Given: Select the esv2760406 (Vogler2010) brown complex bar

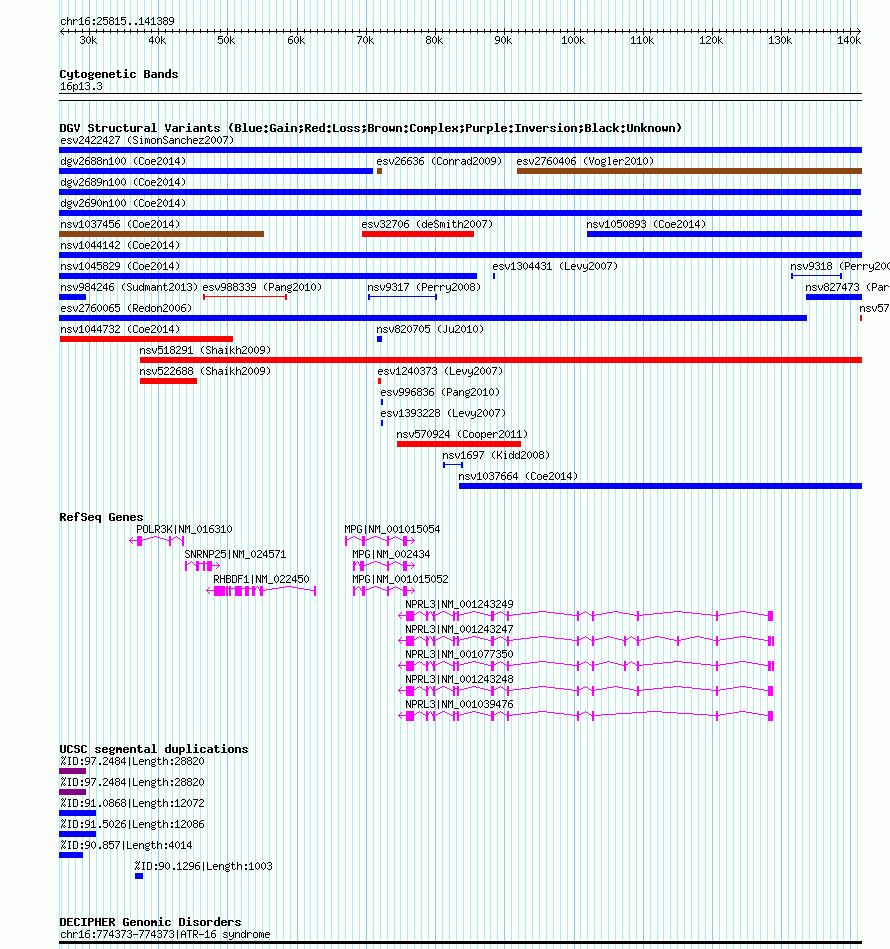Looking at the screenshot, I should pyautogui.click(x=689, y=171).
